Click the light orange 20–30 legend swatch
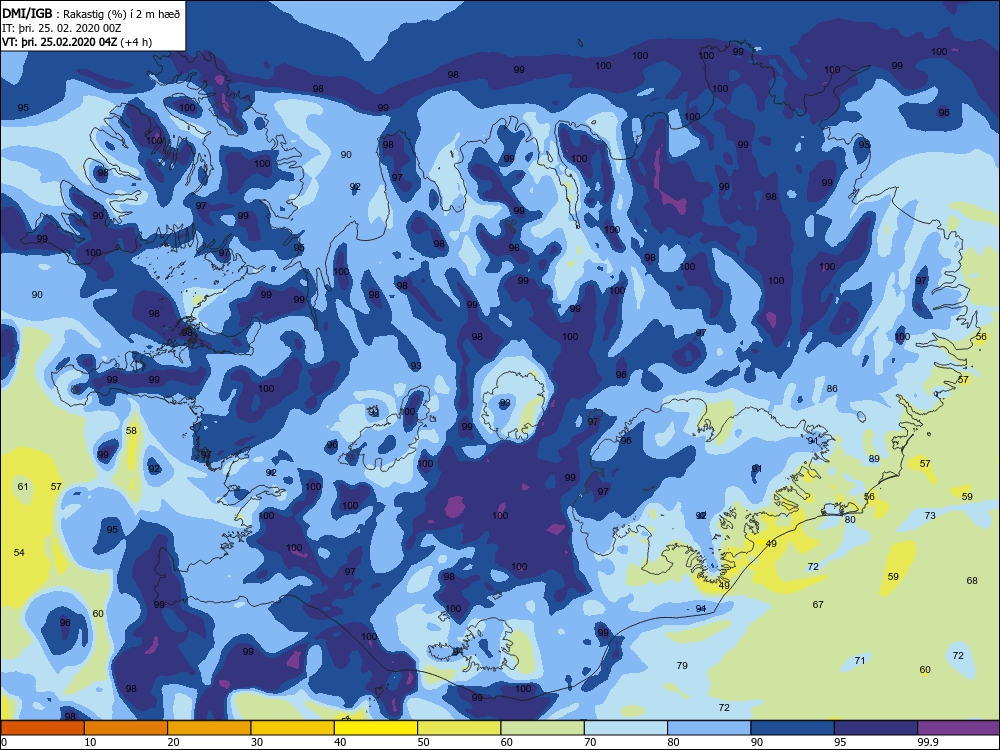The height and width of the screenshot is (750, 1000). [209, 728]
